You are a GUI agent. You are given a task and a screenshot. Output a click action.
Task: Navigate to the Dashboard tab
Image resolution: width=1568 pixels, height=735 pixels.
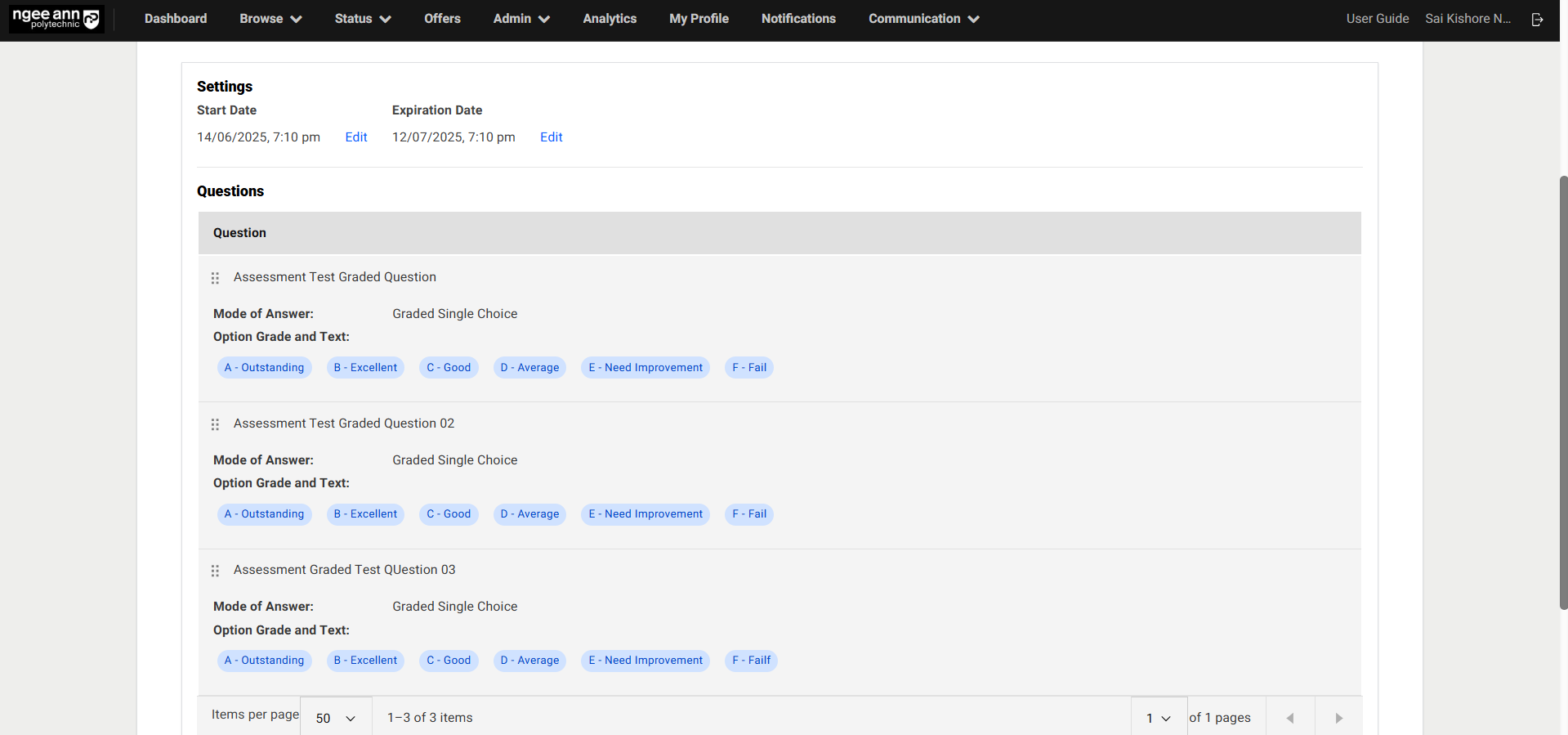[176, 19]
